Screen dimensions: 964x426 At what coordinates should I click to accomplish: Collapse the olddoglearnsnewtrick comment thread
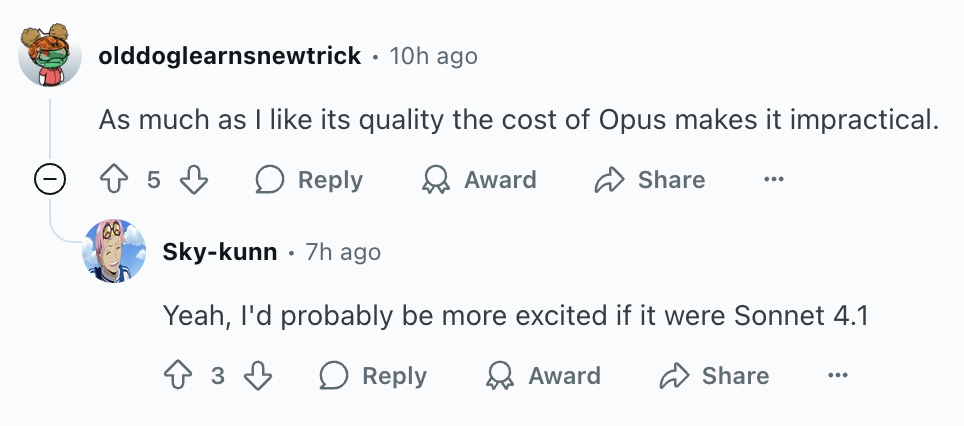tap(50, 179)
